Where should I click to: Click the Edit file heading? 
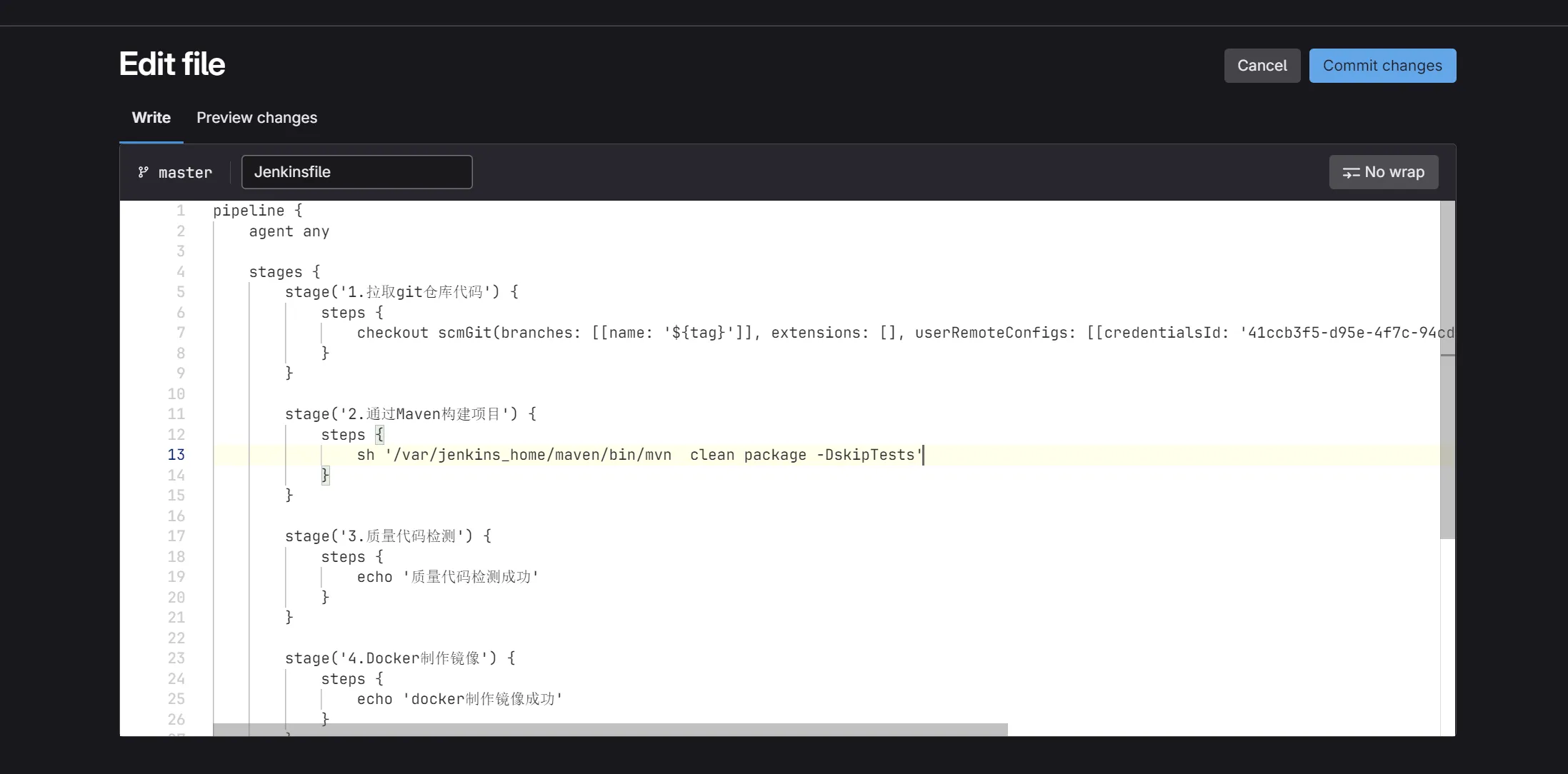pos(172,64)
